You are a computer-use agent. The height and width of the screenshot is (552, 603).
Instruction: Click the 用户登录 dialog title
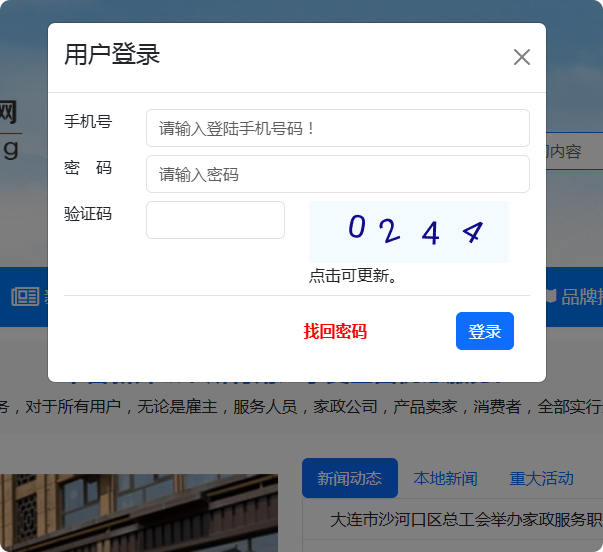pyautogui.click(x=112, y=54)
